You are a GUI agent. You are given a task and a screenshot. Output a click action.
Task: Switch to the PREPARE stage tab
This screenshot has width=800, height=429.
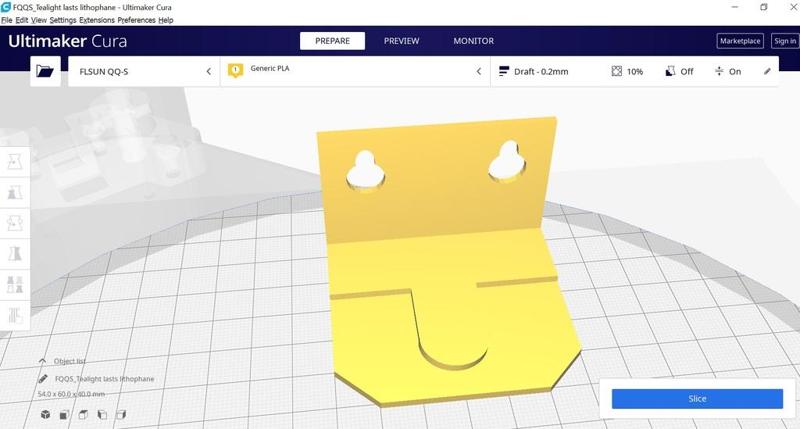click(x=332, y=41)
